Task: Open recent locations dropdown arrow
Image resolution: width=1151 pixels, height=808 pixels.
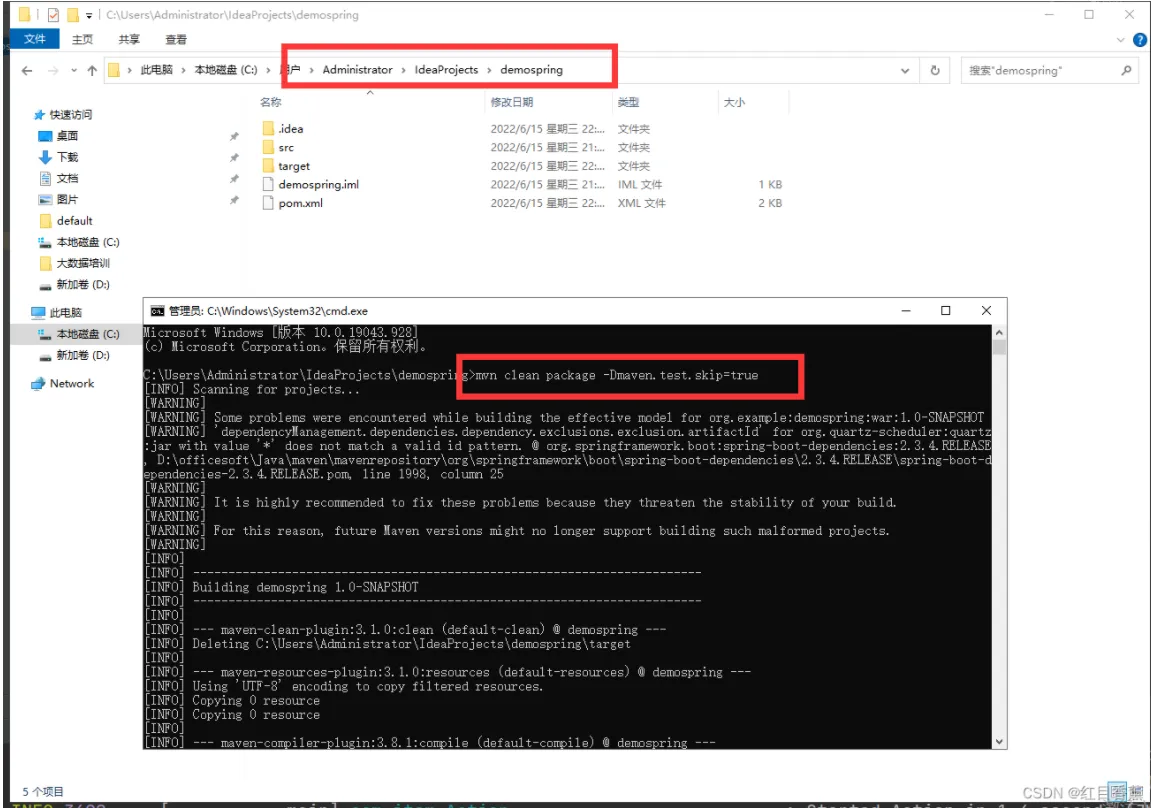Action: pos(73,70)
